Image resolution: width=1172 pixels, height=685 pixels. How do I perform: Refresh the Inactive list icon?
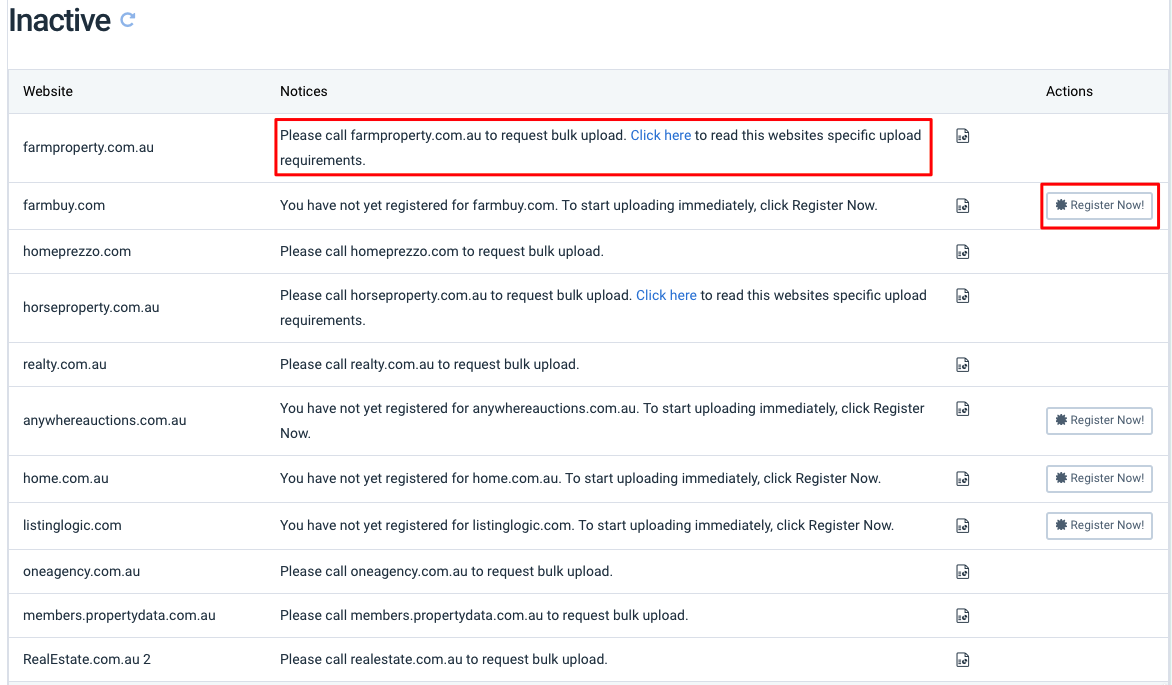[x=128, y=19]
